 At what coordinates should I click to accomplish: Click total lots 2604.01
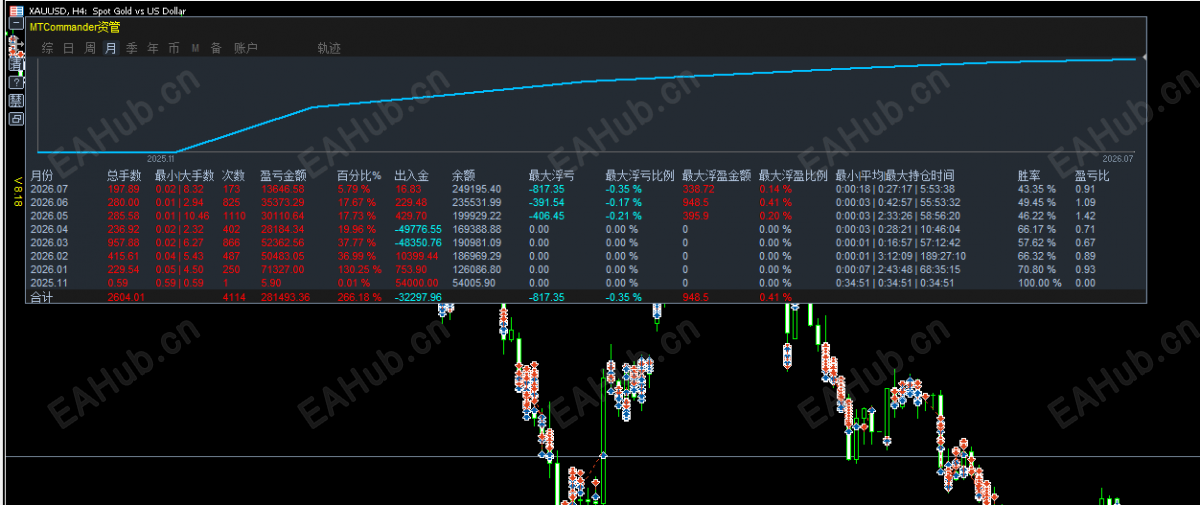(126, 297)
